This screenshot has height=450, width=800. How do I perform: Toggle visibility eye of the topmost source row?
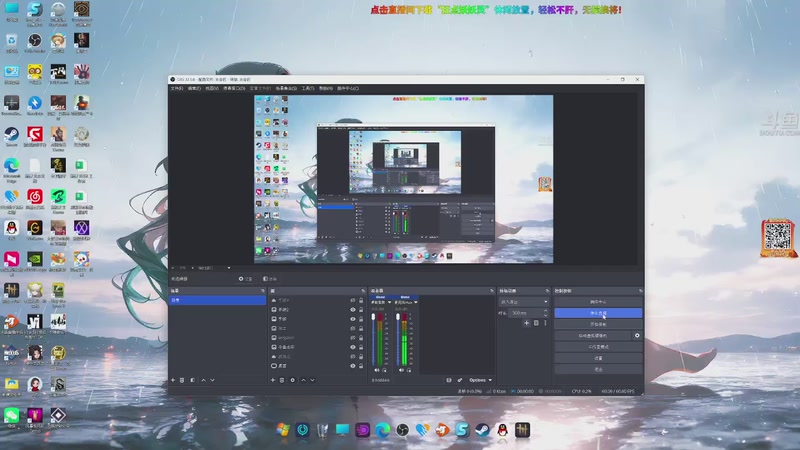(353, 300)
